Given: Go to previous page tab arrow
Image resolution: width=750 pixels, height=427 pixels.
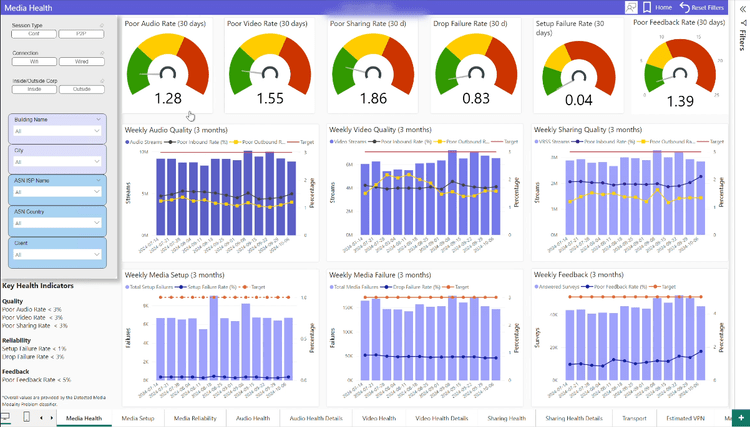Looking at the screenshot, I should (40, 417).
